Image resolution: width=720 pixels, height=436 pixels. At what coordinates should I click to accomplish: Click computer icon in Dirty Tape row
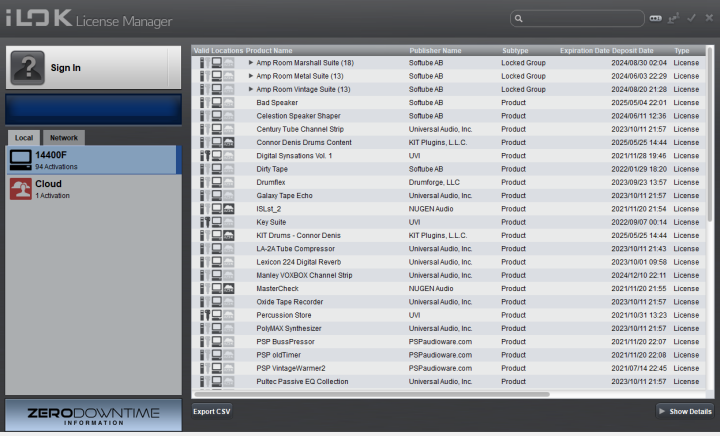[x=217, y=169]
